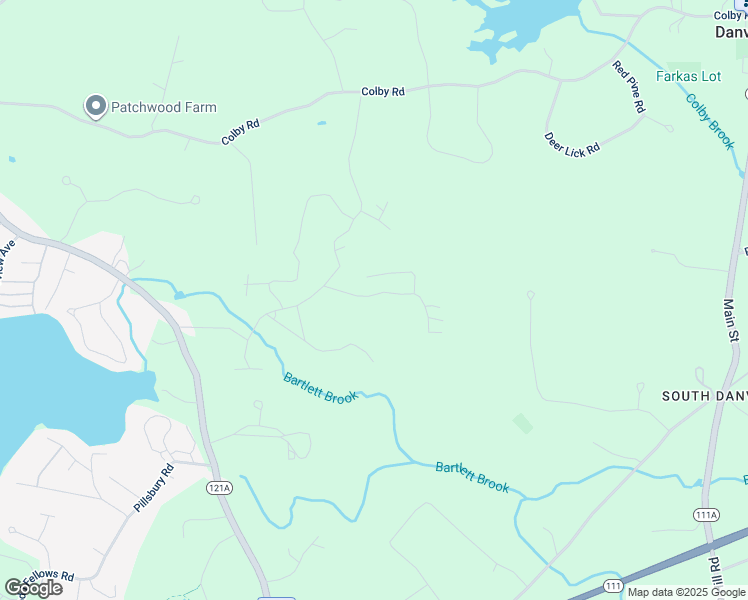Click the Route 111 highway shield
The width and height of the screenshot is (748, 600).
pos(613,586)
